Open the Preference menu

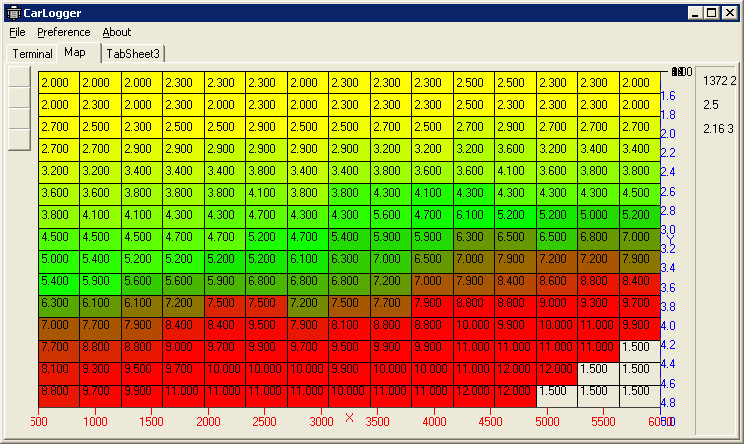64,32
